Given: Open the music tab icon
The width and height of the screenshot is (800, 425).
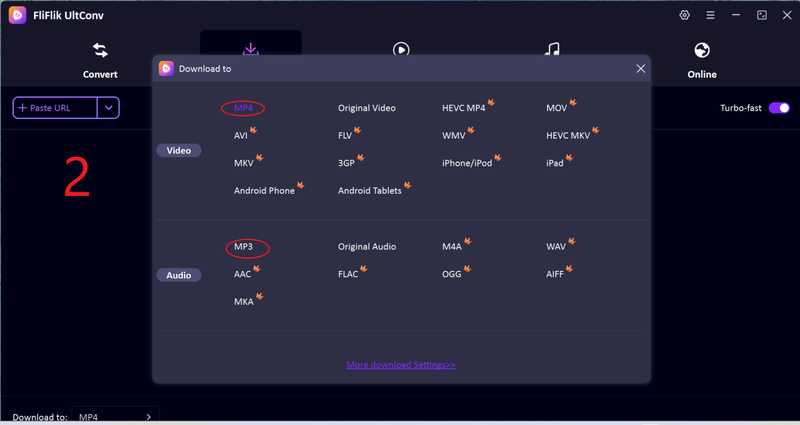Looking at the screenshot, I should (x=551, y=50).
